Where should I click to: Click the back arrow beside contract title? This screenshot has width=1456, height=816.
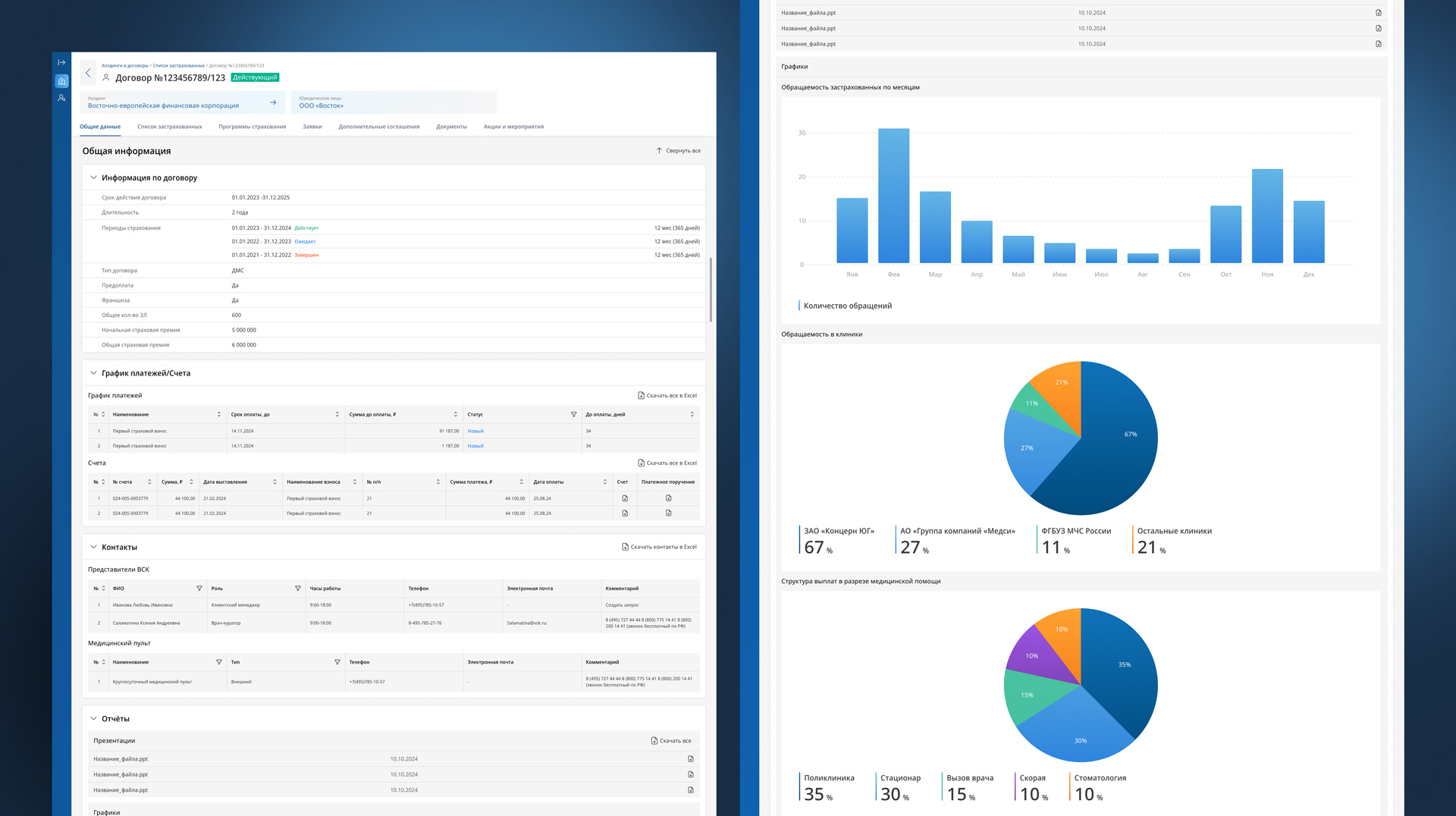[88, 73]
